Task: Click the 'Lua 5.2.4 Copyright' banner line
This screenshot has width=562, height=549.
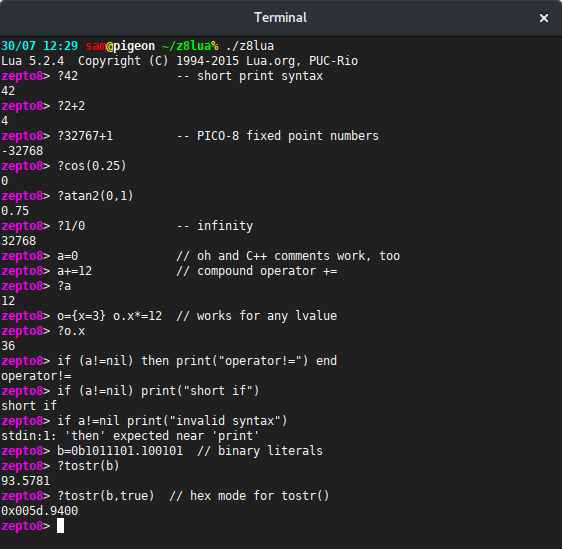Action: [x=179, y=61]
